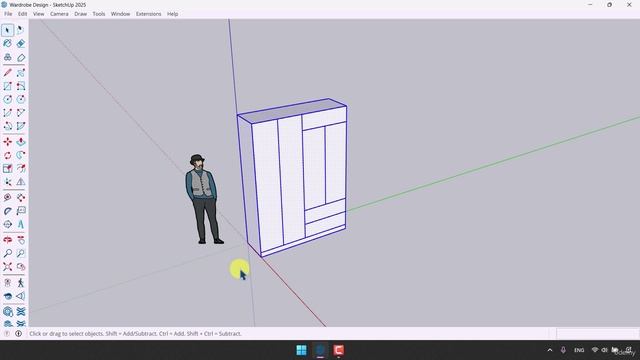The height and width of the screenshot is (360, 640).
Task: Choose the Polygon tool
Action: [20, 99]
